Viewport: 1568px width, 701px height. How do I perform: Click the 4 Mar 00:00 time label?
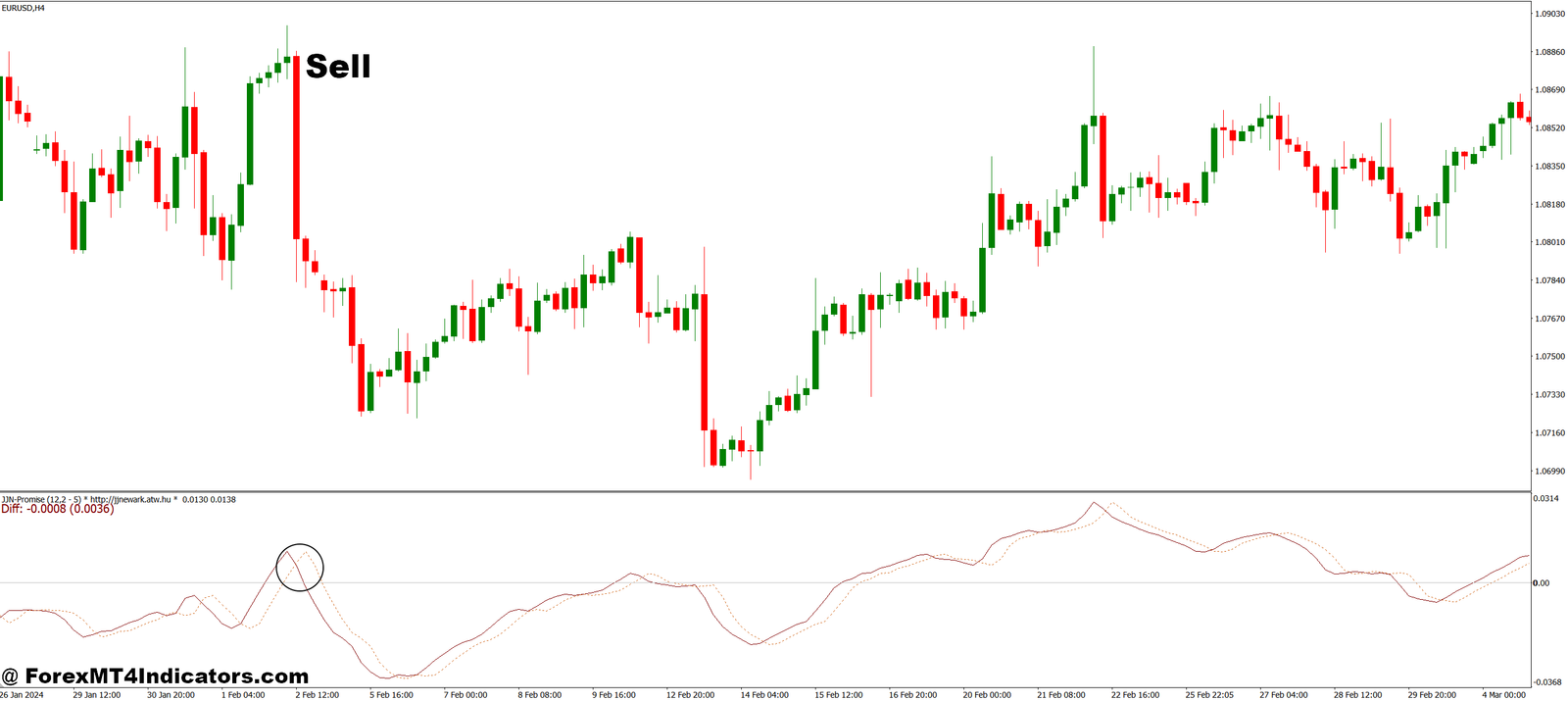pos(1503,695)
